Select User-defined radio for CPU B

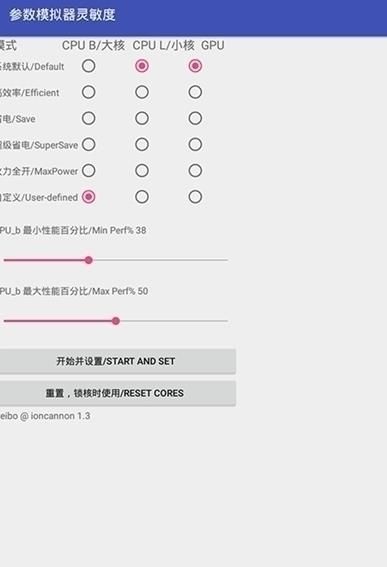click(x=89, y=197)
